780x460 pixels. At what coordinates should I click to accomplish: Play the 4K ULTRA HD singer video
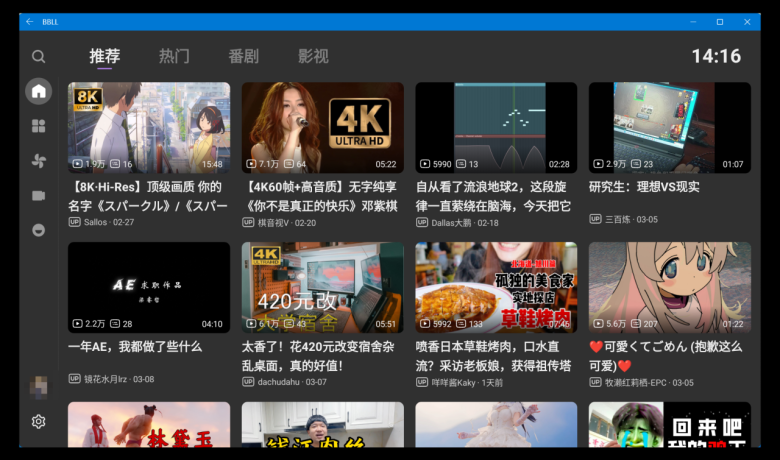pyautogui.click(x=322, y=127)
